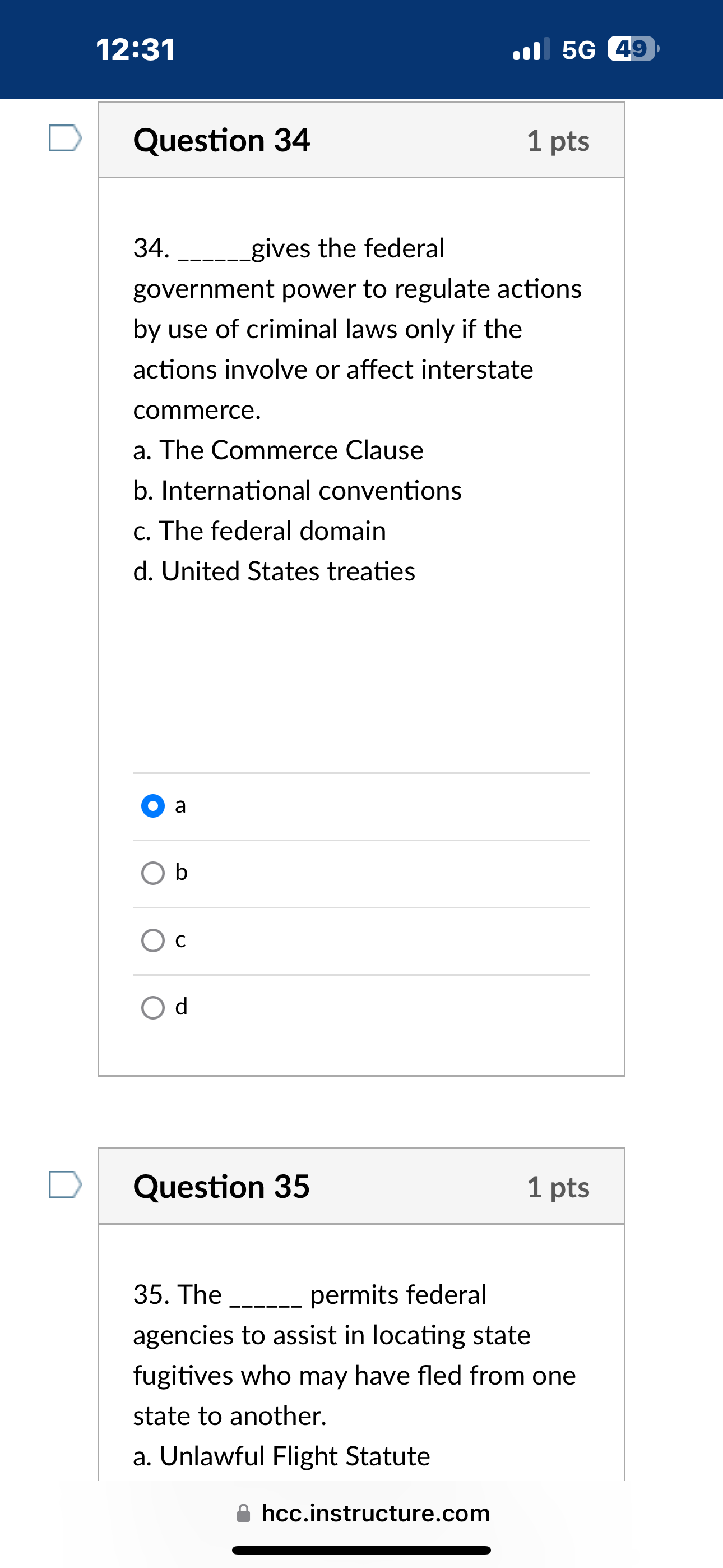Select radio option a for Question 34
Screen dimensions: 723x1568
point(153,806)
